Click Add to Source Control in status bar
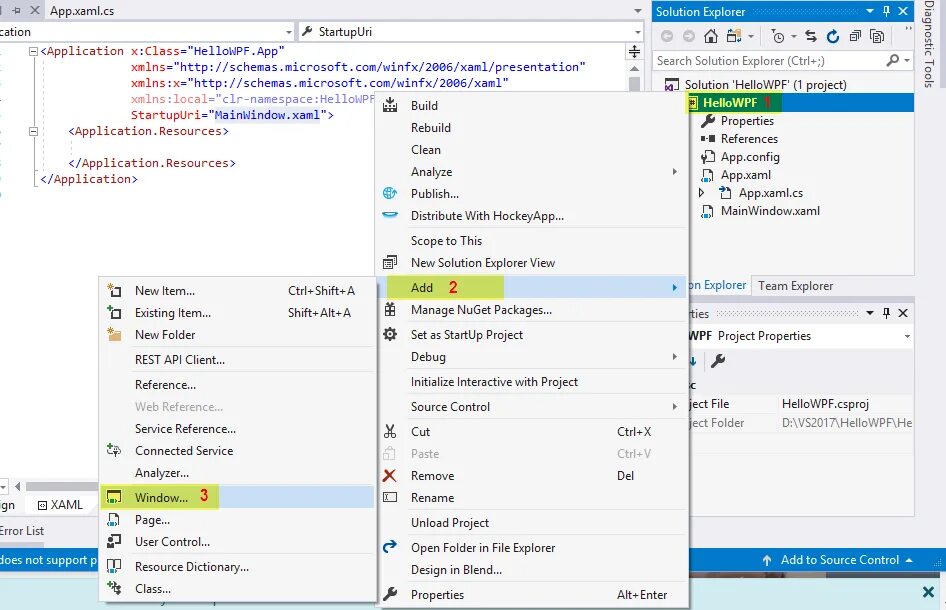Viewport: 946px width, 610px height. pos(839,560)
